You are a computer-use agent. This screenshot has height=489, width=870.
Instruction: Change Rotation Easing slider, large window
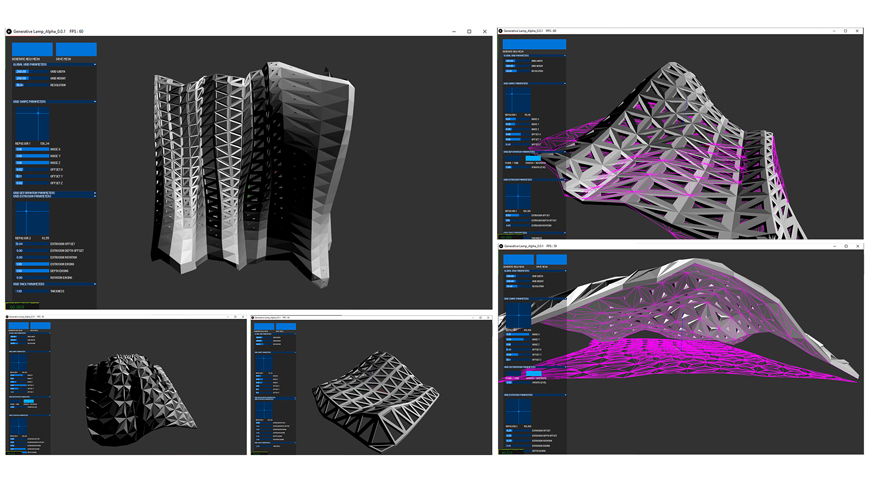(x=32, y=278)
